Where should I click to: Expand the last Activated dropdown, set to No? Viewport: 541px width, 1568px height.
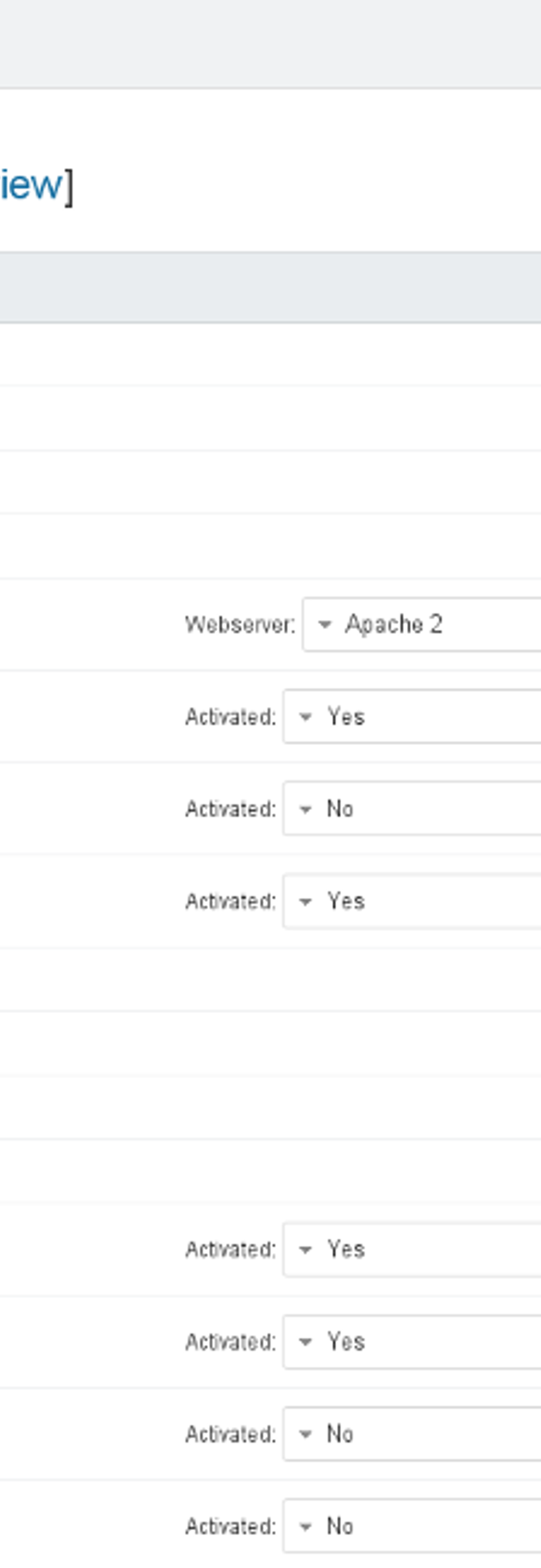tap(411, 1526)
